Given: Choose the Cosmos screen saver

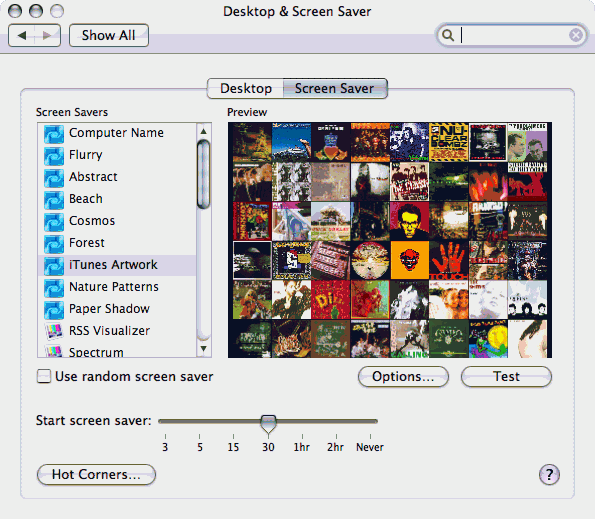Looking at the screenshot, I should (117, 222).
